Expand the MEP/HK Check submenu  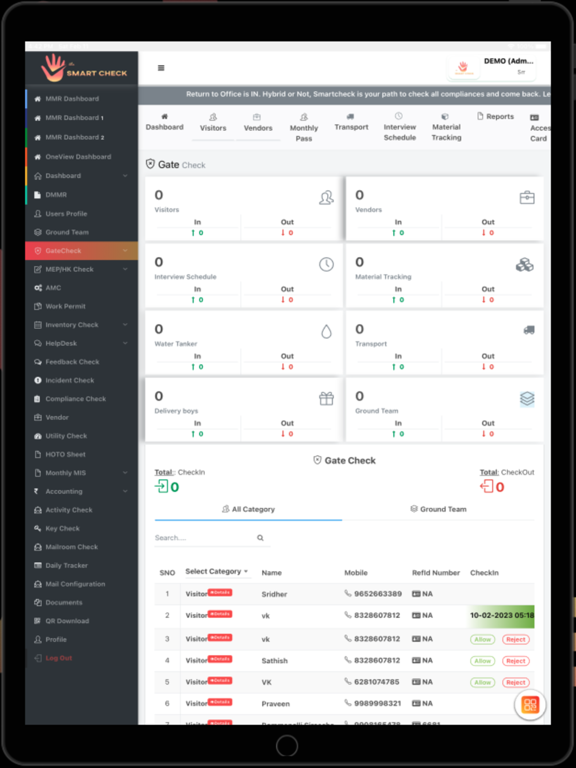click(125, 269)
